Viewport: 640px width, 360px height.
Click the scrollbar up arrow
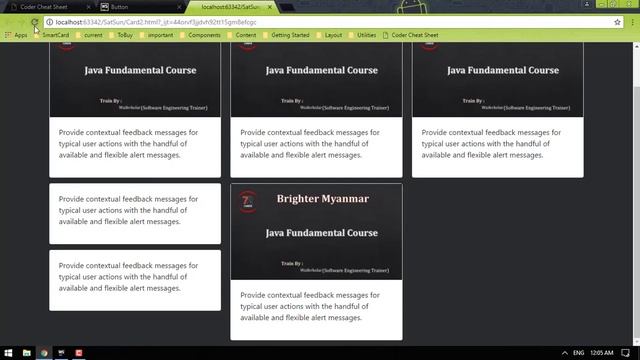tap(636, 46)
